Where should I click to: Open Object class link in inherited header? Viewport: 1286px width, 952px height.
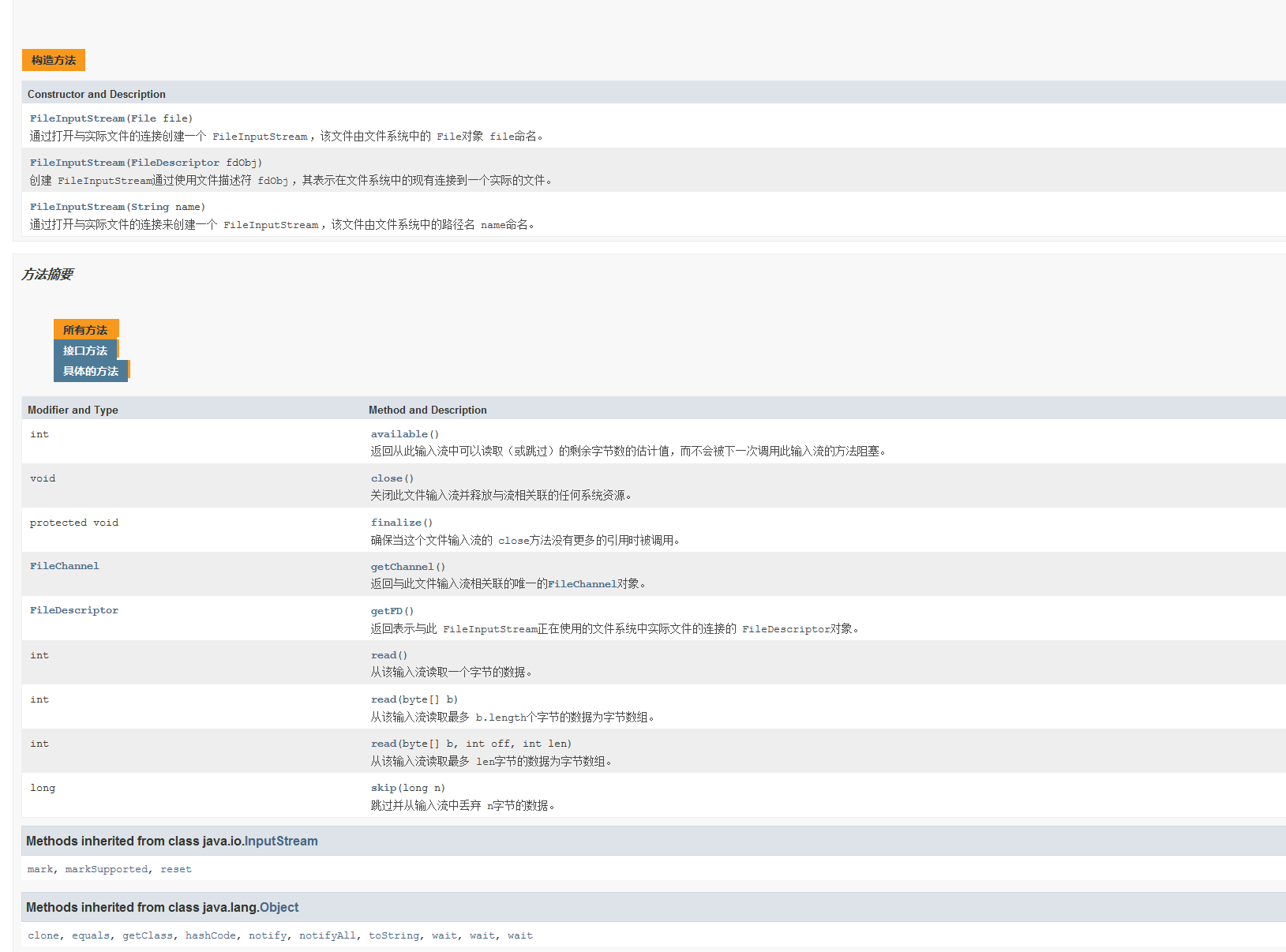279,908
